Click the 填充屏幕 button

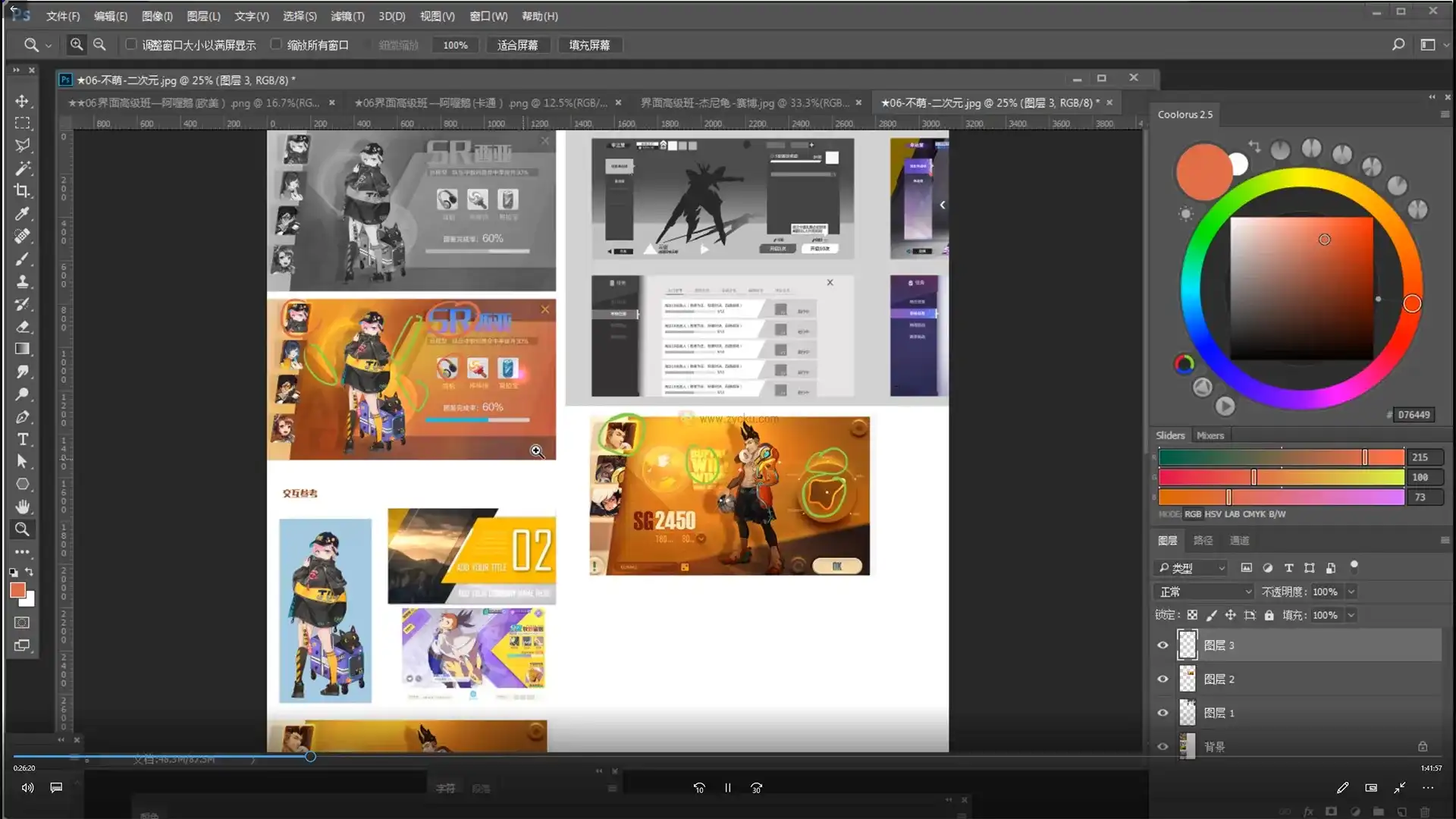(x=589, y=45)
